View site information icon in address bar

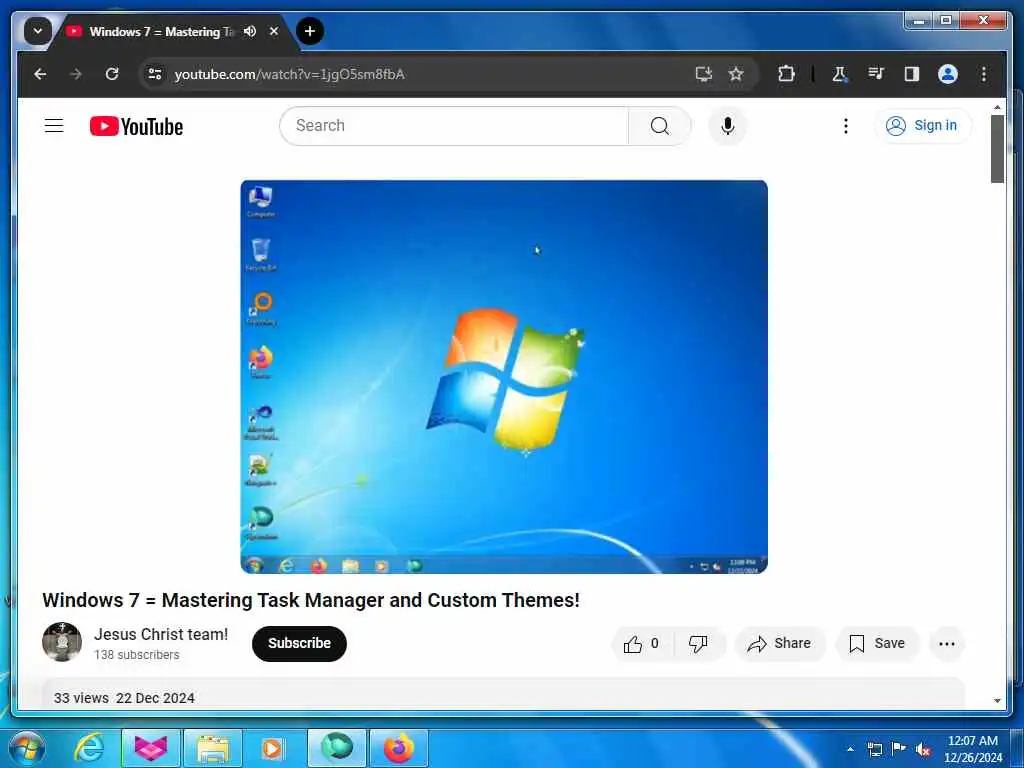155,74
